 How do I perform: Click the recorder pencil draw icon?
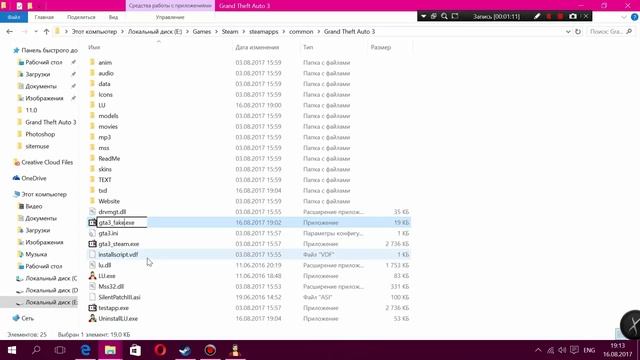(537, 16)
